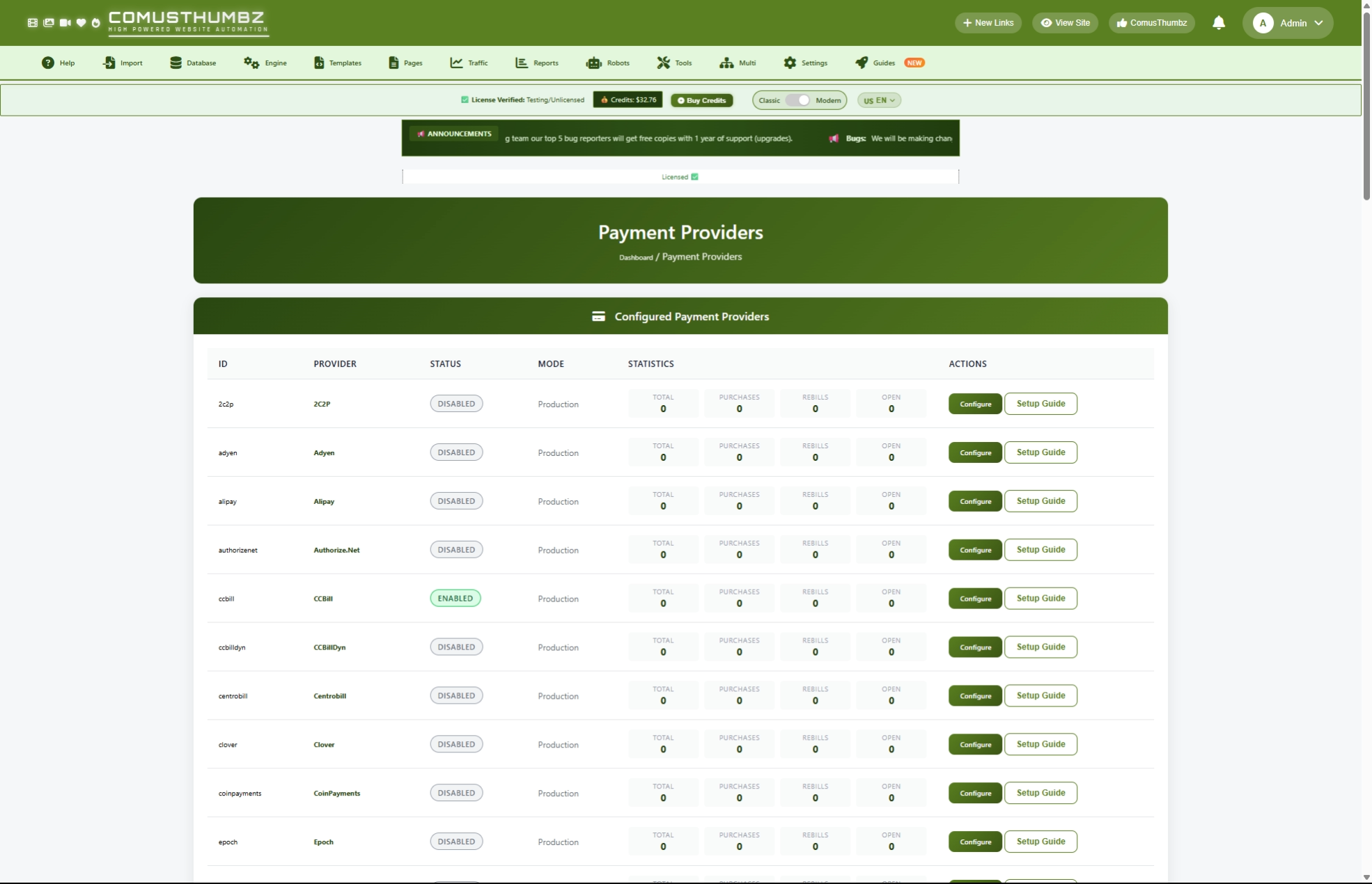Click the Database stack icon
This screenshot has height=884, width=1372.
pyautogui.click(x=176, y=63)
